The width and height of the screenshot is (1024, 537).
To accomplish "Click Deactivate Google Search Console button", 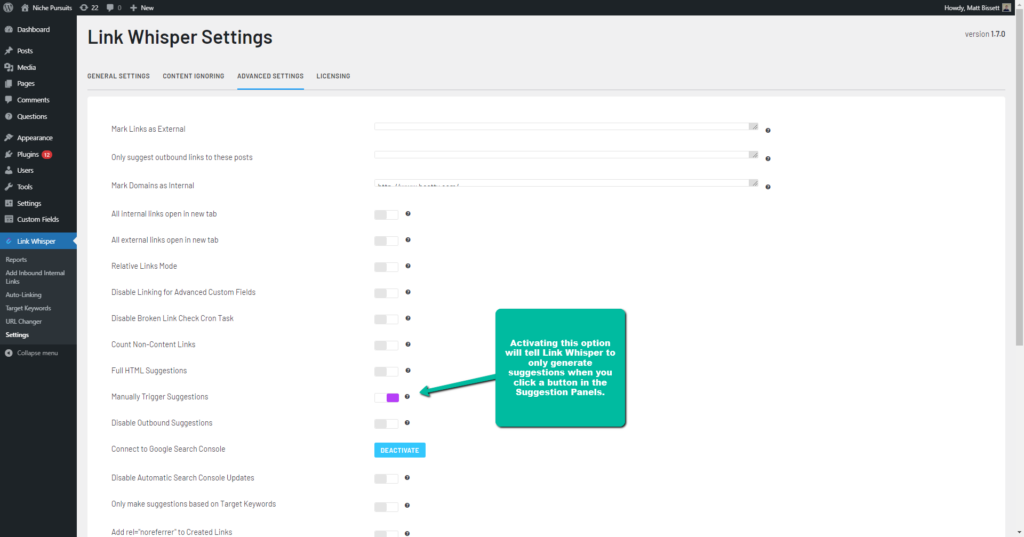I will [x=400, y=450].
